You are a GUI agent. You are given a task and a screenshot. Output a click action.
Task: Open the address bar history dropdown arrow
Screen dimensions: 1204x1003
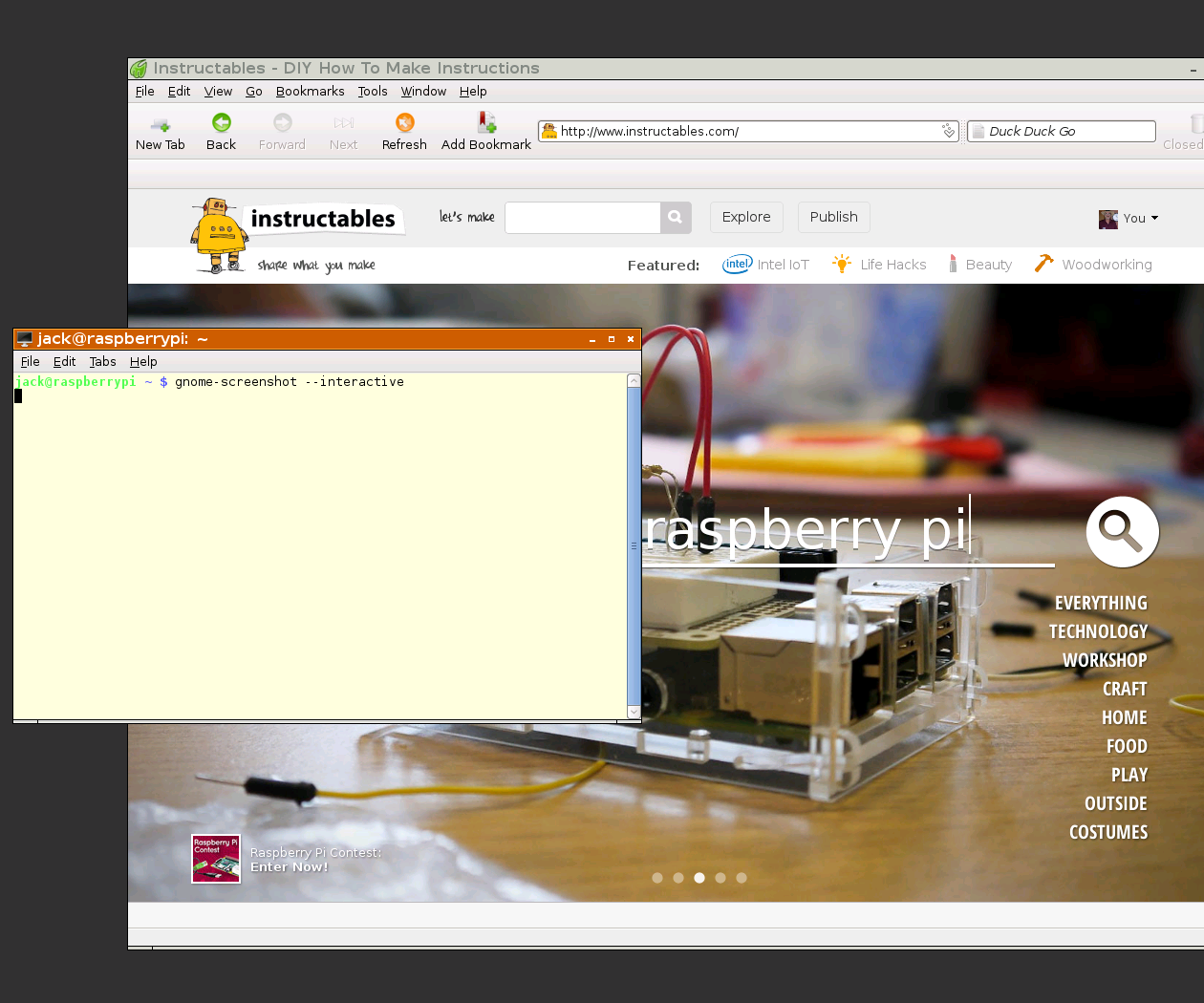[948, 131]
